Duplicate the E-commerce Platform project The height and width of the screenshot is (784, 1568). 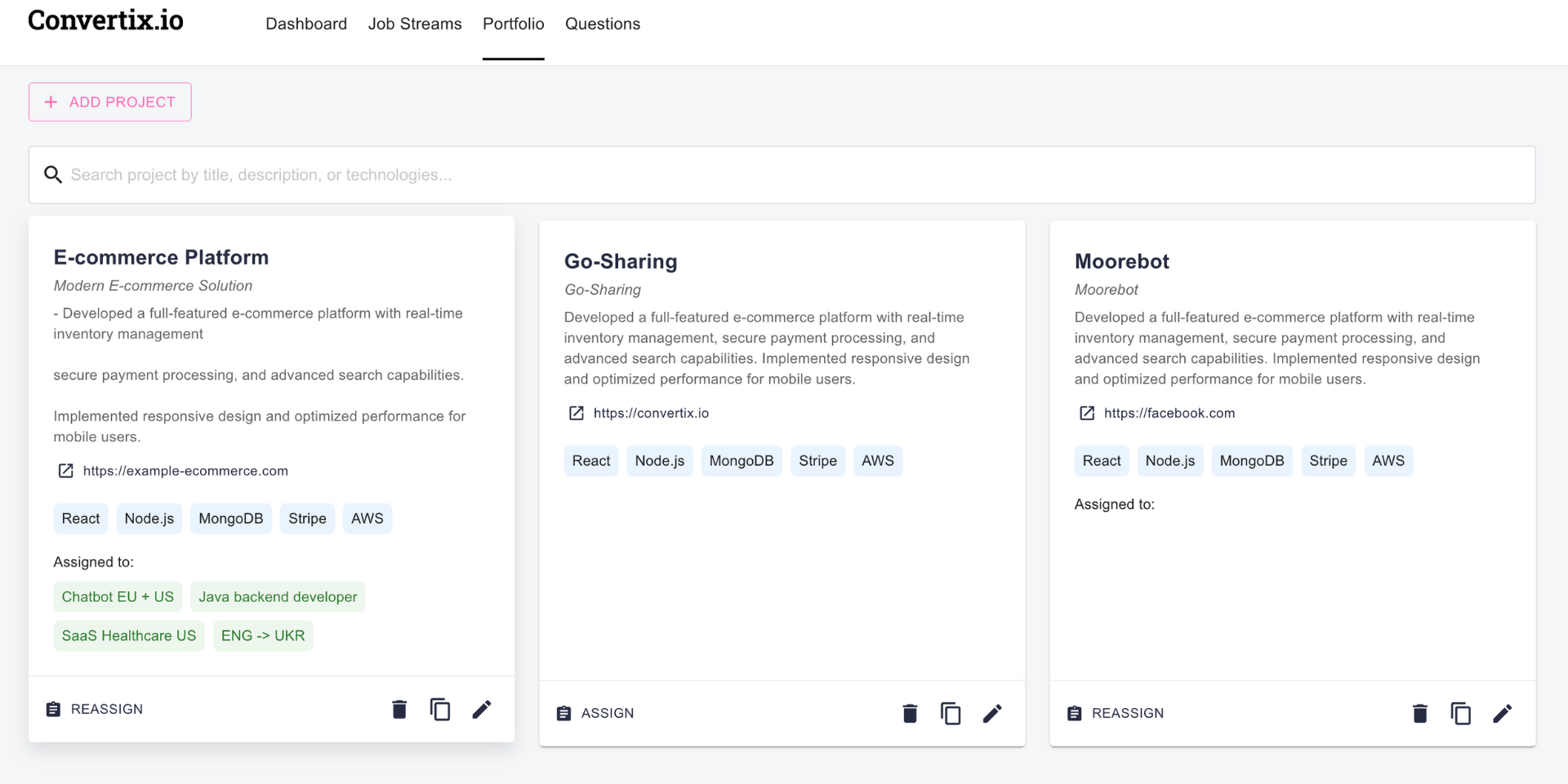pos(439,710)
